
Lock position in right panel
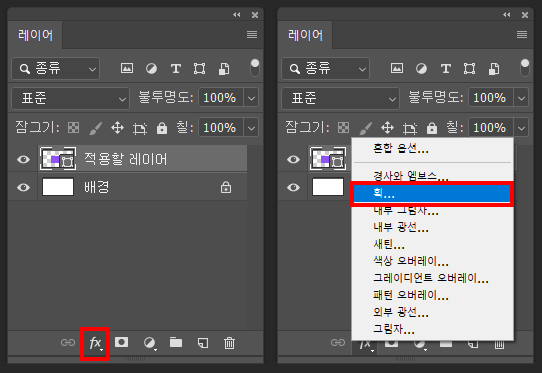pyautogui.click(x=387, y=128)
